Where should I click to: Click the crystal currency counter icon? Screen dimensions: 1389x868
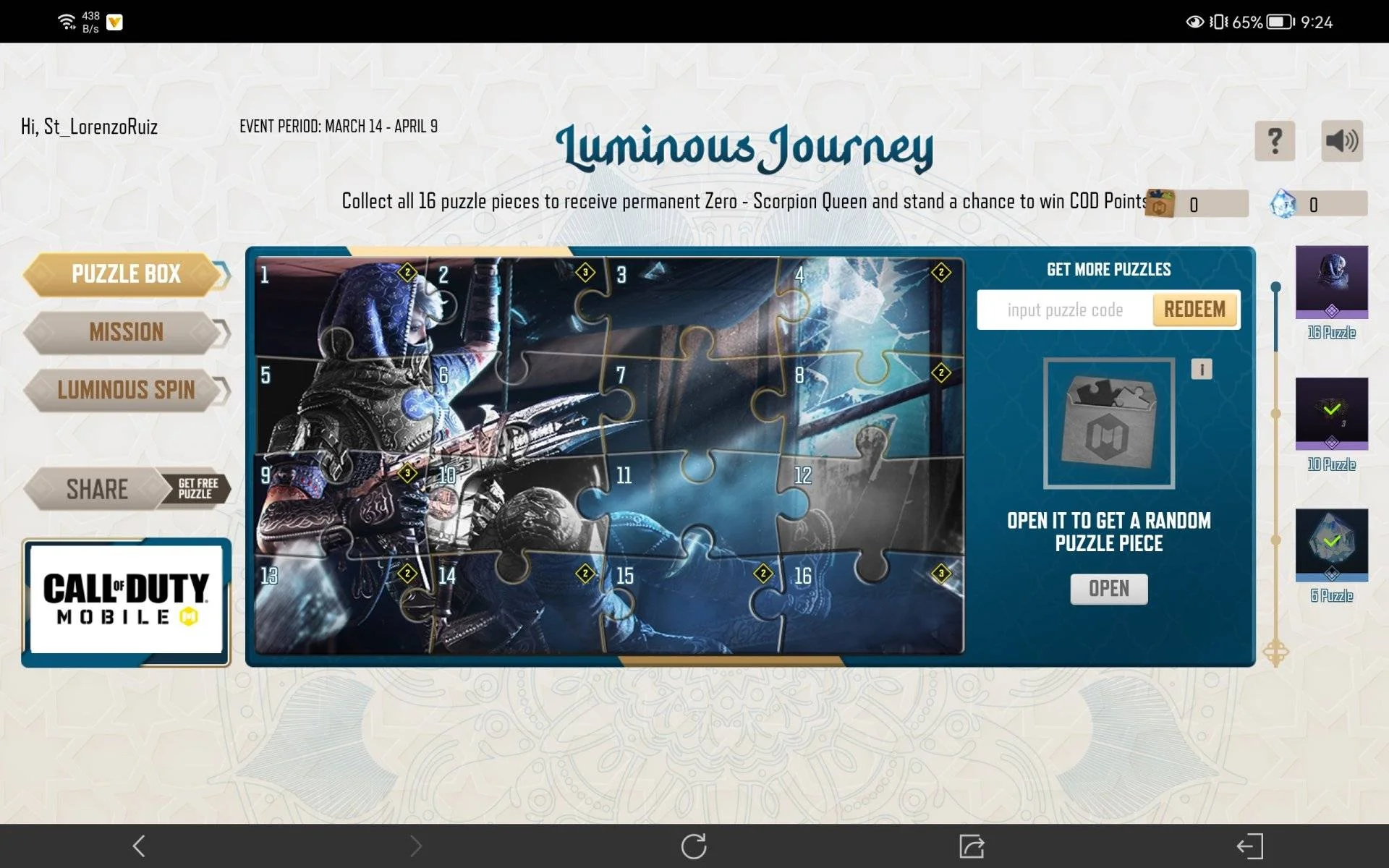tap(1284, 204)
